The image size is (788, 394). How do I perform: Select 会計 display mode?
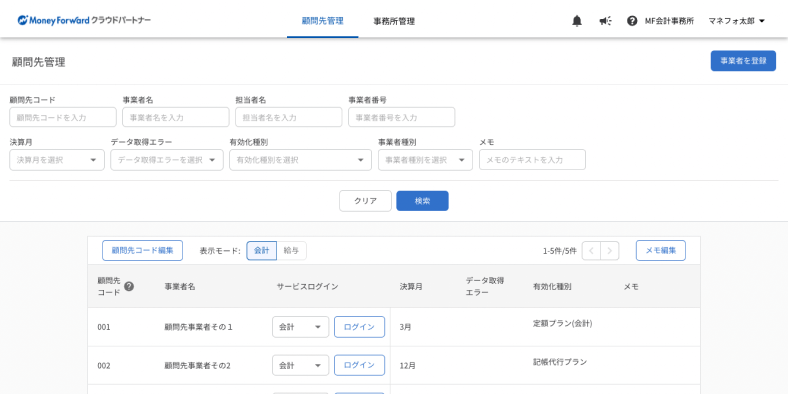(261, 250)
